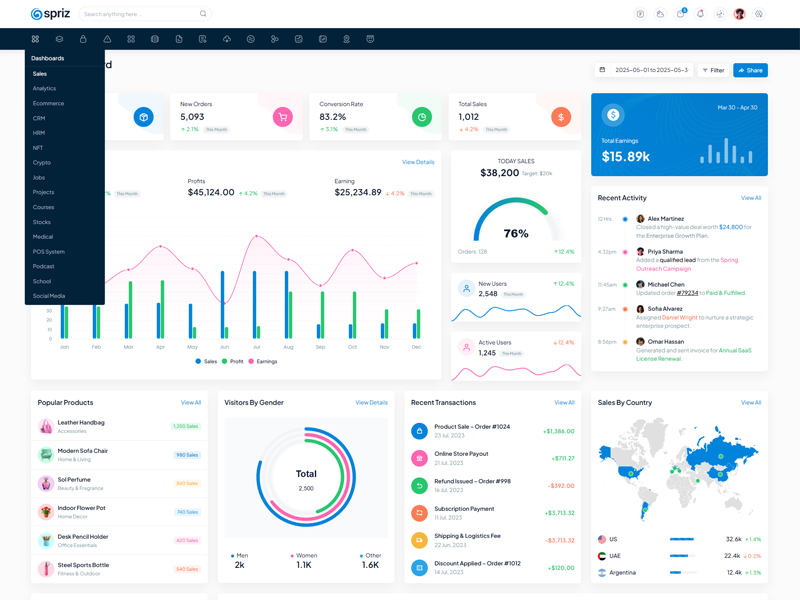
Task: Open the Dashboards grid menu icon
Action: [x=35, y=39]
